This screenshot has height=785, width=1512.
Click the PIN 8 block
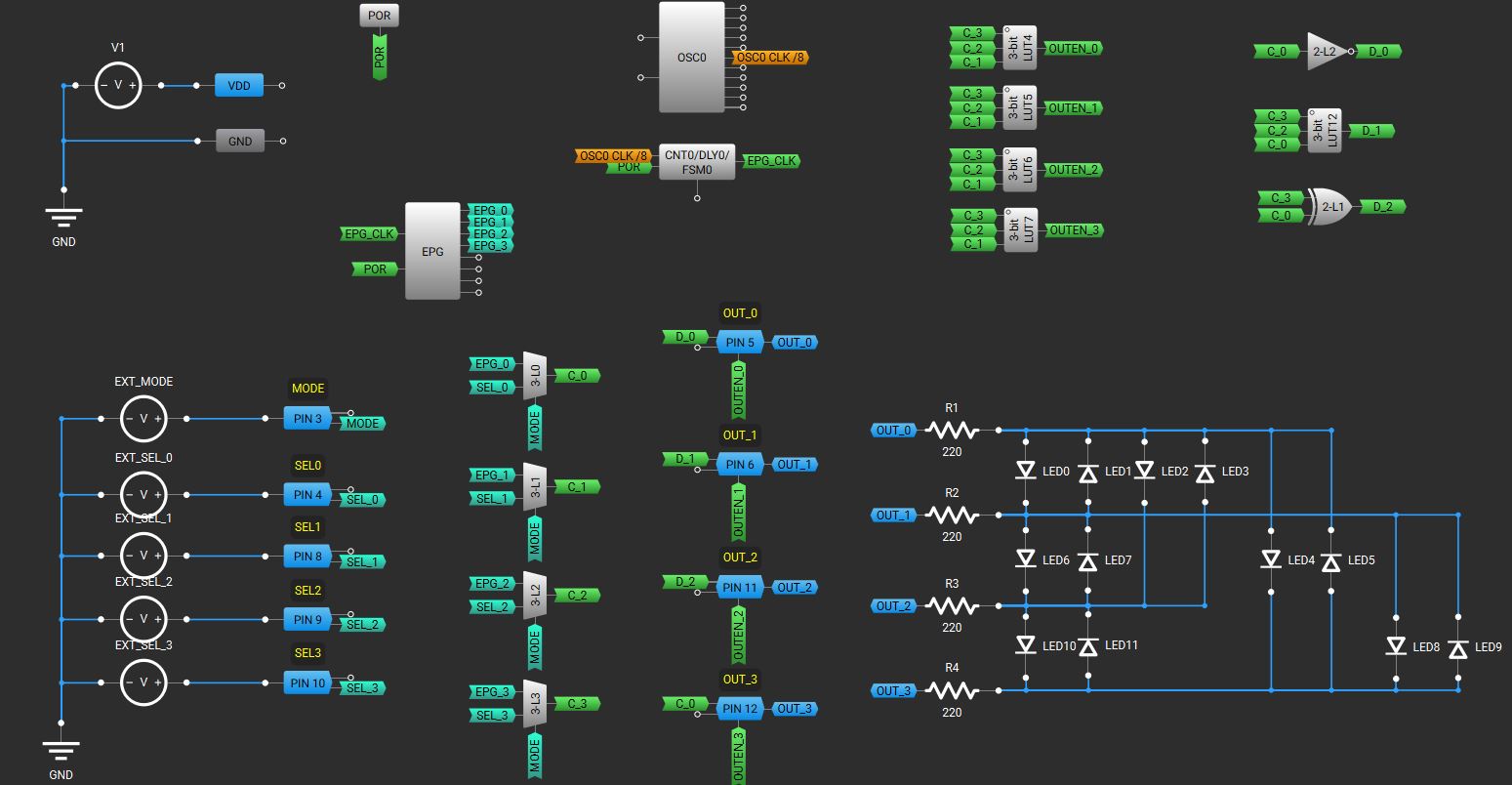click(308, 557)
